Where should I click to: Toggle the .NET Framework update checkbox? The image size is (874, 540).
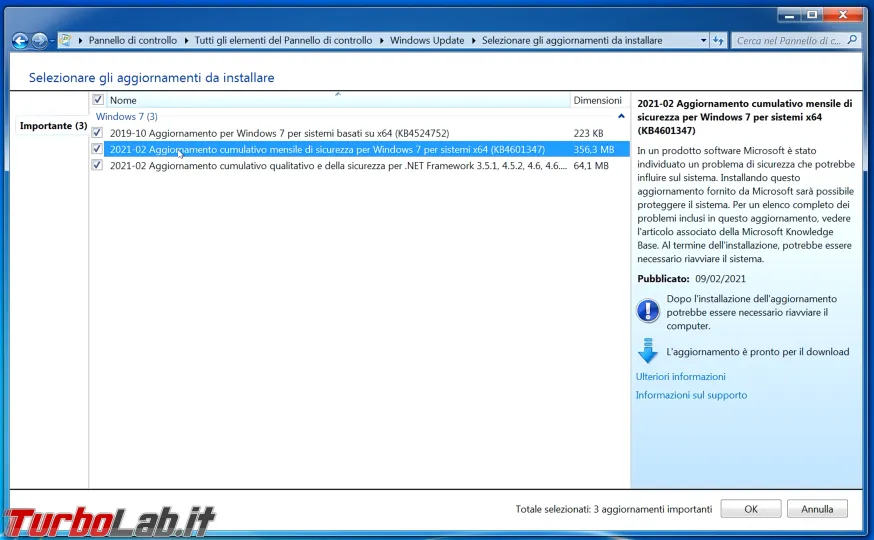[97, 165]
